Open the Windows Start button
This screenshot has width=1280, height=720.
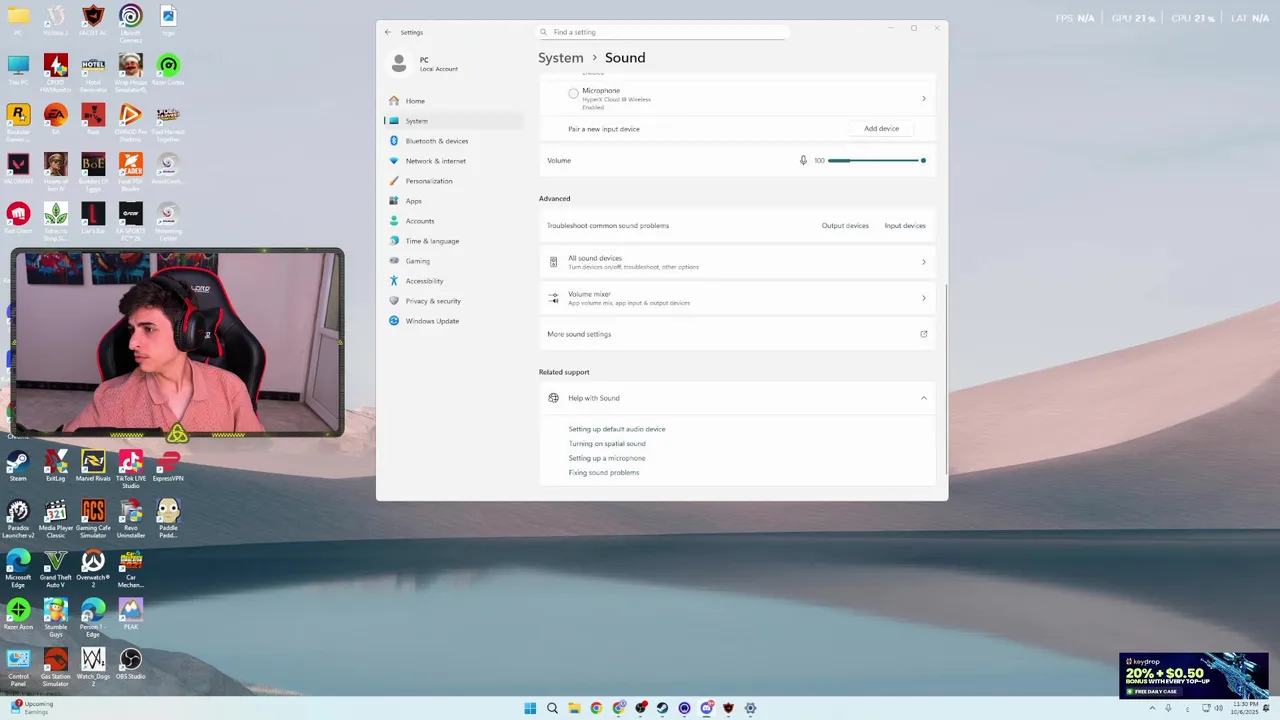(530, 708)
